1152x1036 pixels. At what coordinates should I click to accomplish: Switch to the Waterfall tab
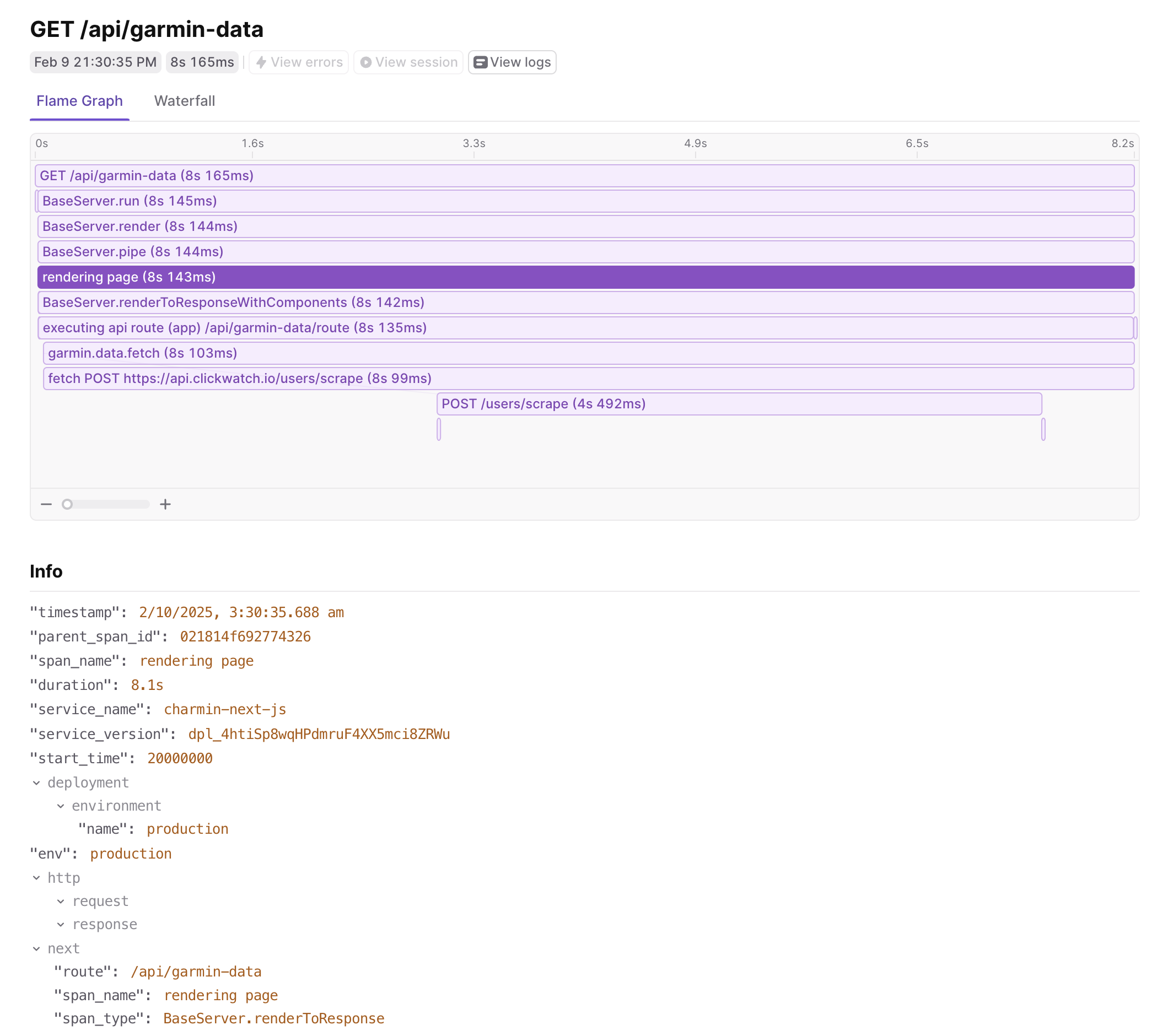tap(185, 101)
